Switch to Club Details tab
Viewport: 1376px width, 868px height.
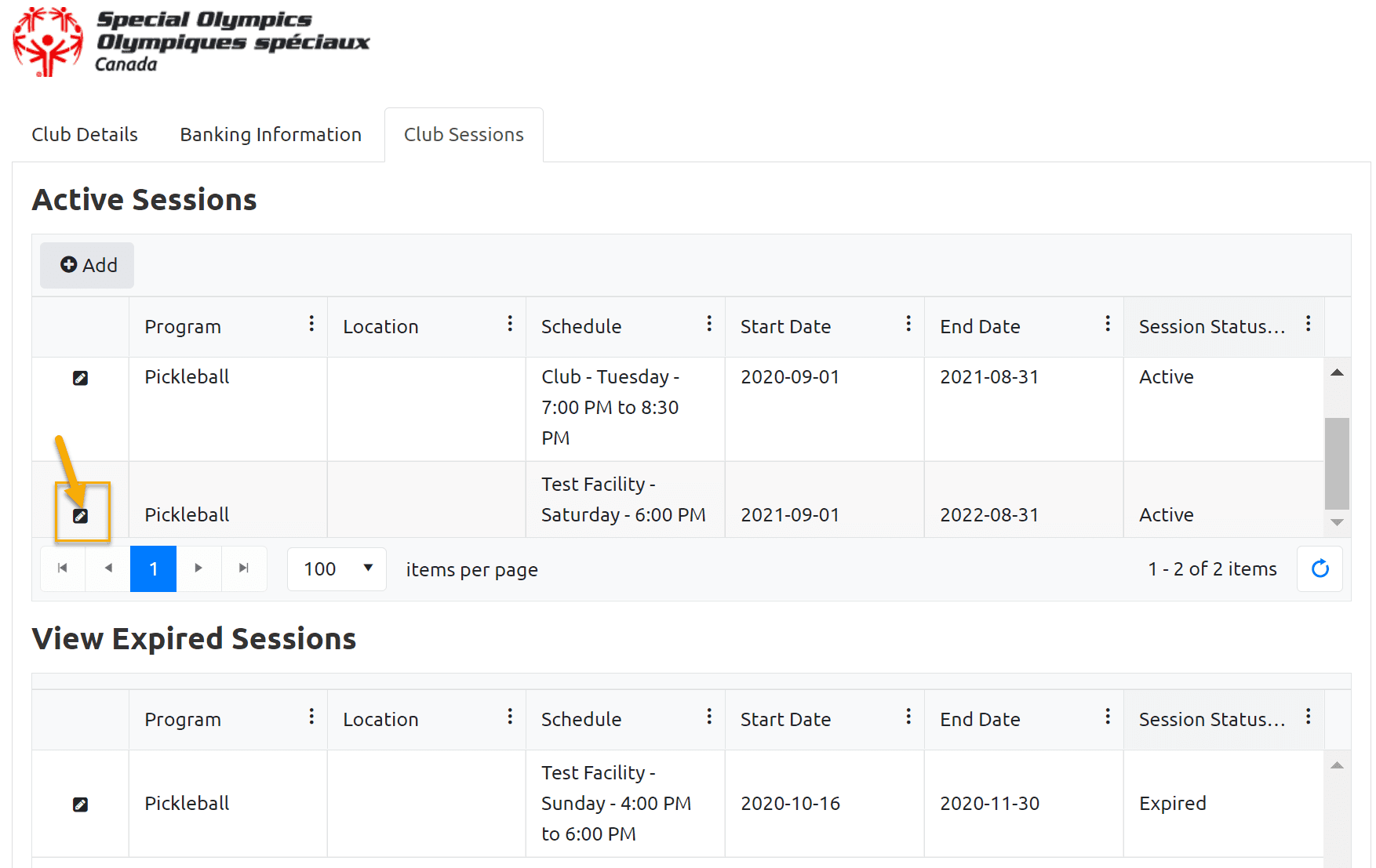(x=85, y=135)
